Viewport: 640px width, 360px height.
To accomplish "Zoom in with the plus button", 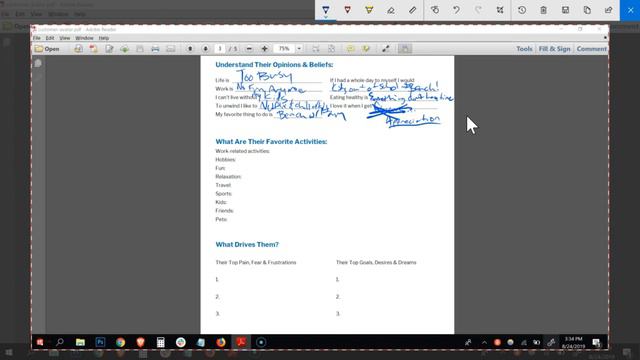I will click(x=264, y=49).
